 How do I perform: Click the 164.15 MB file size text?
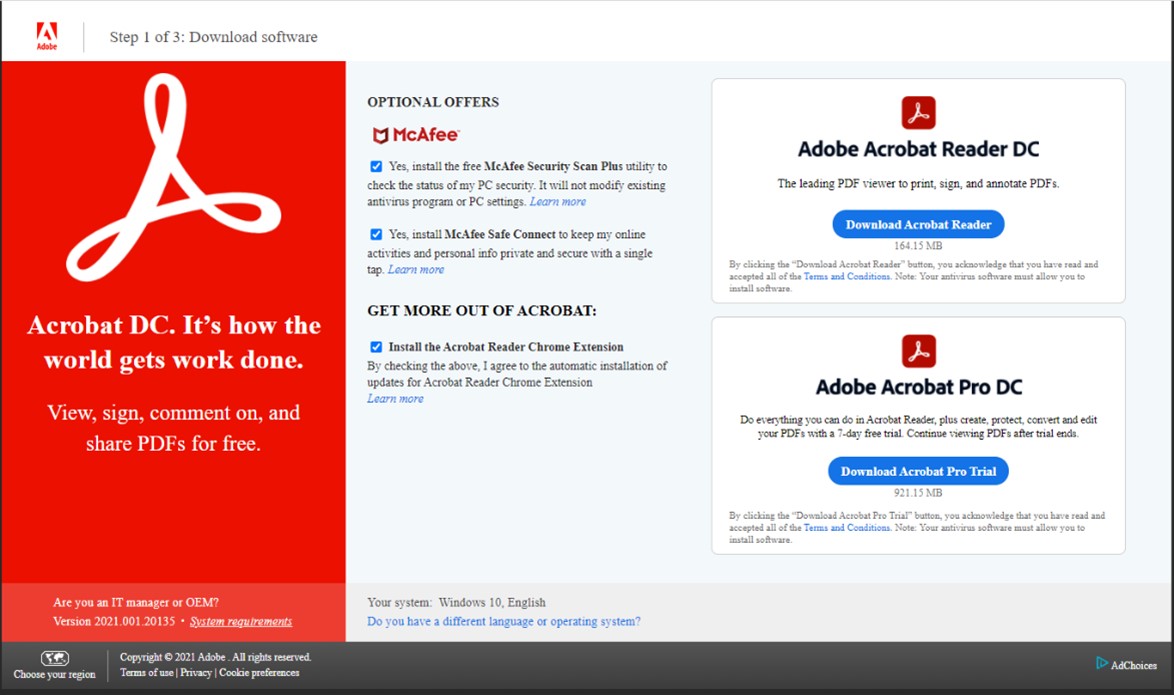click(x=918, y=246)
